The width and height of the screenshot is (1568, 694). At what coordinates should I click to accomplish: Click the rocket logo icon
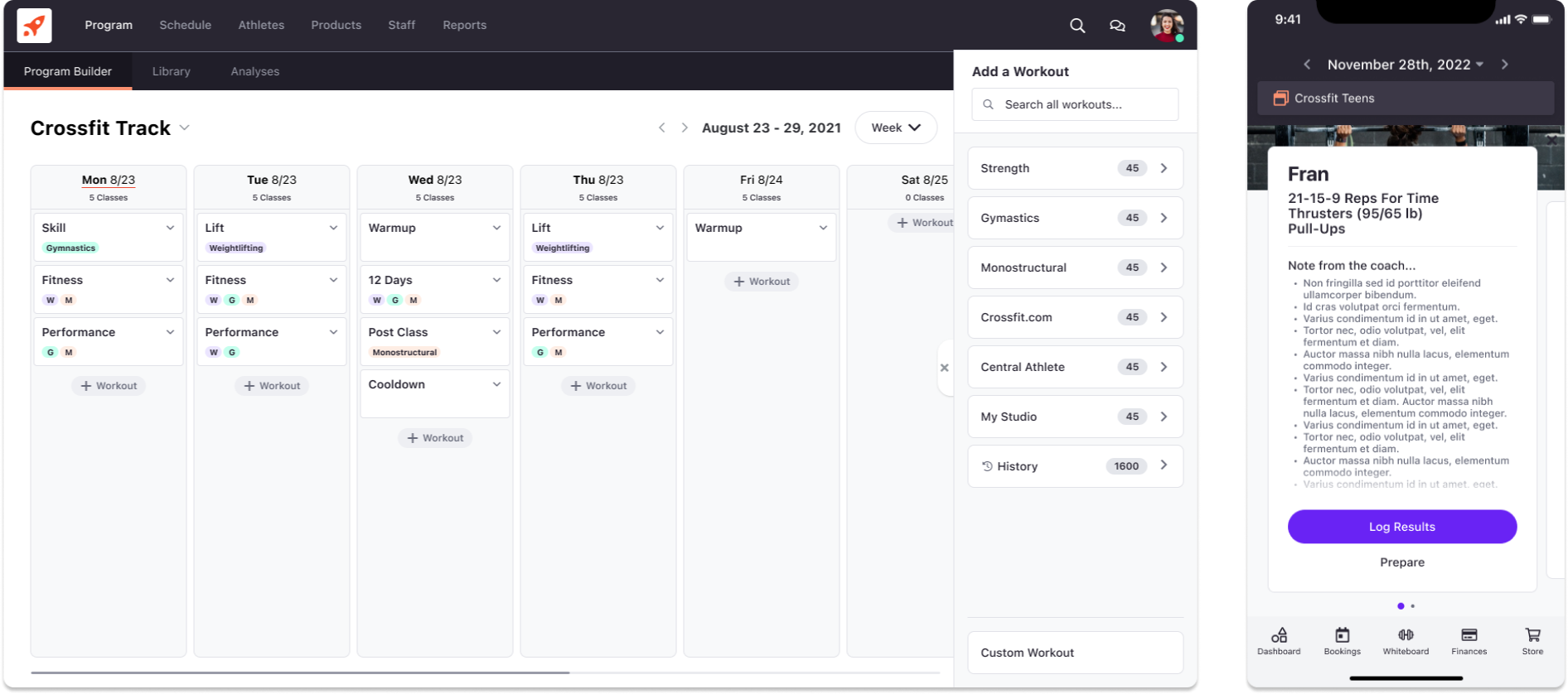click(x=34, y=26)
